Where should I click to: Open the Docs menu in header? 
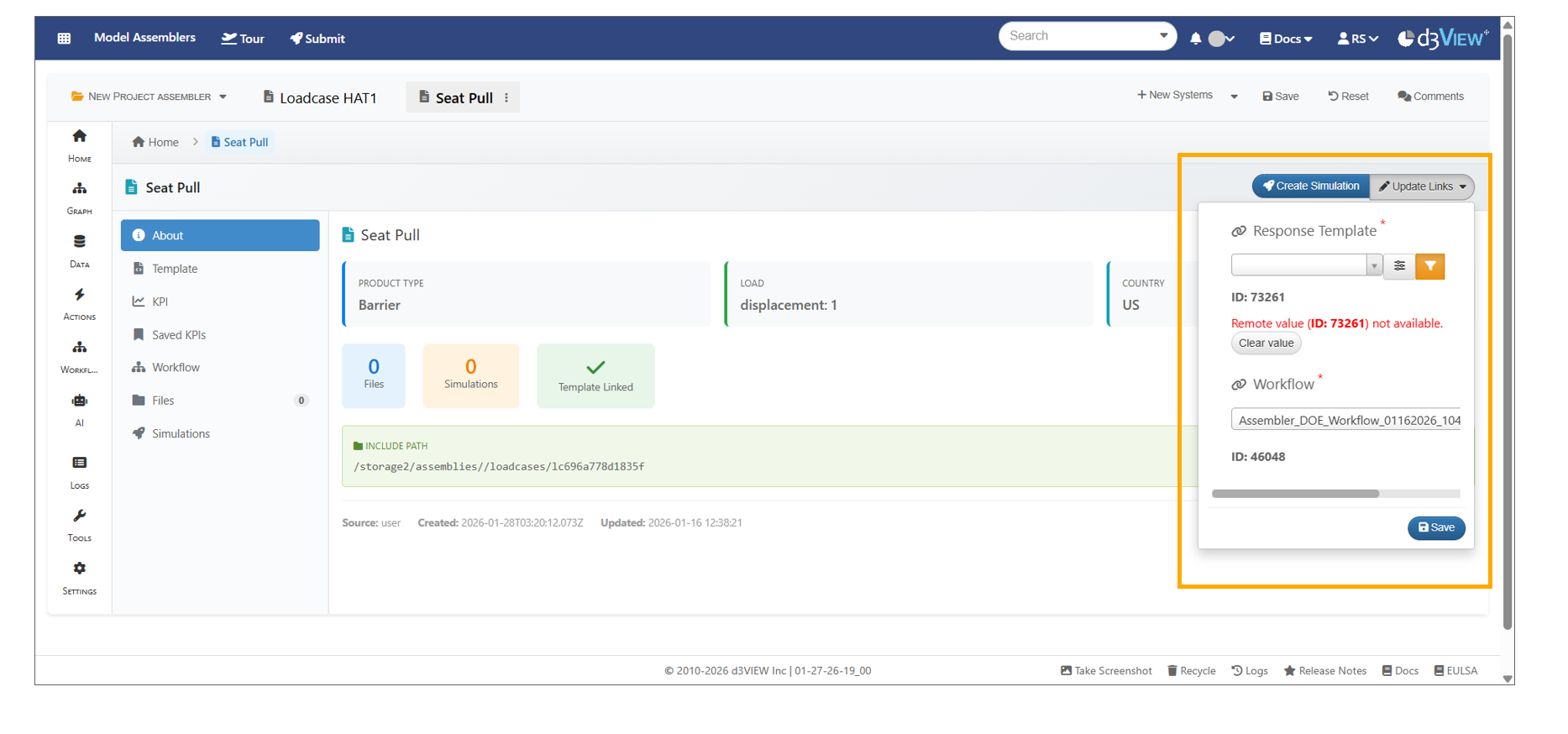pyautogui.click(x=1285, y=39)
